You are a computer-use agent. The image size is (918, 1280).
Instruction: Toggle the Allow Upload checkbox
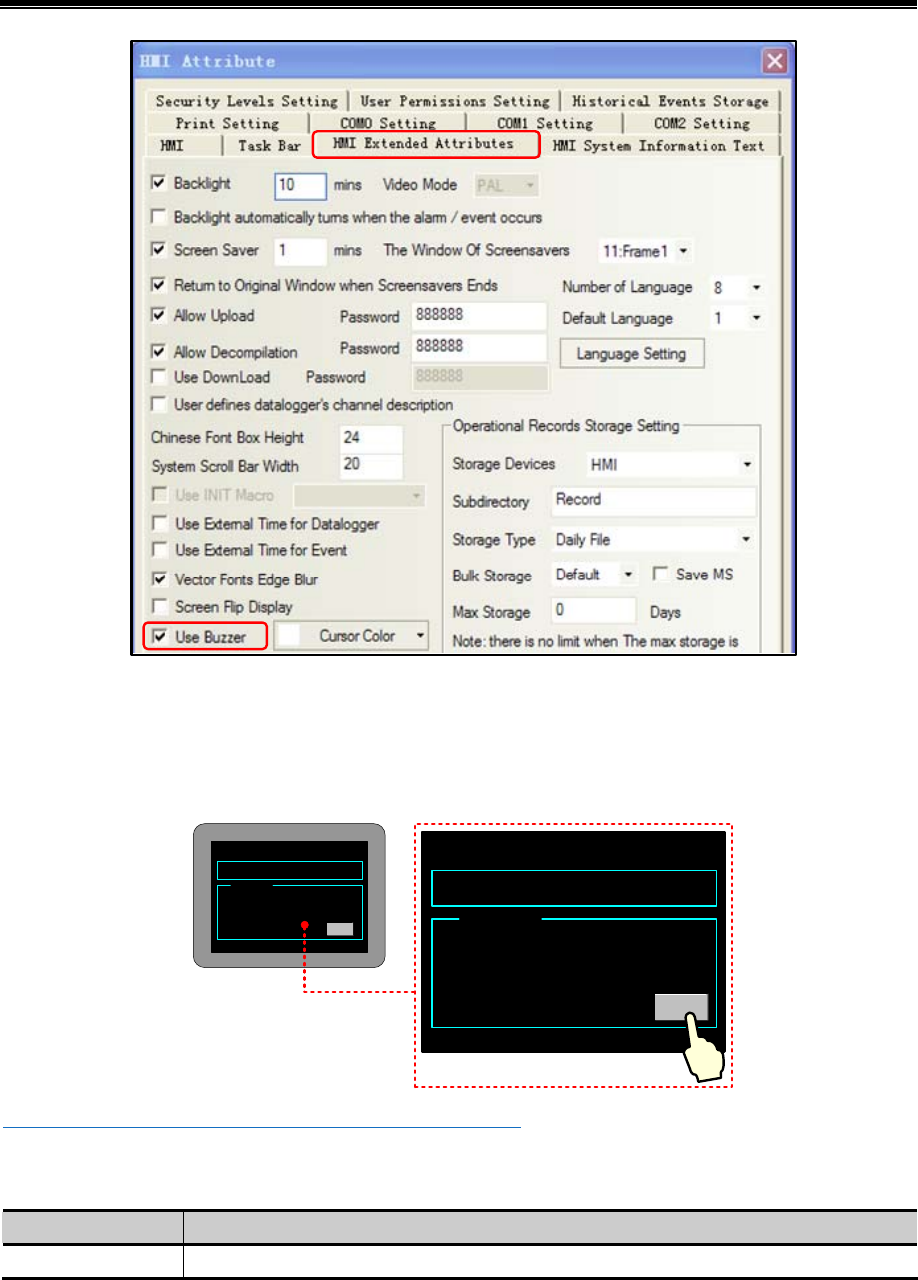click(158, 316)
